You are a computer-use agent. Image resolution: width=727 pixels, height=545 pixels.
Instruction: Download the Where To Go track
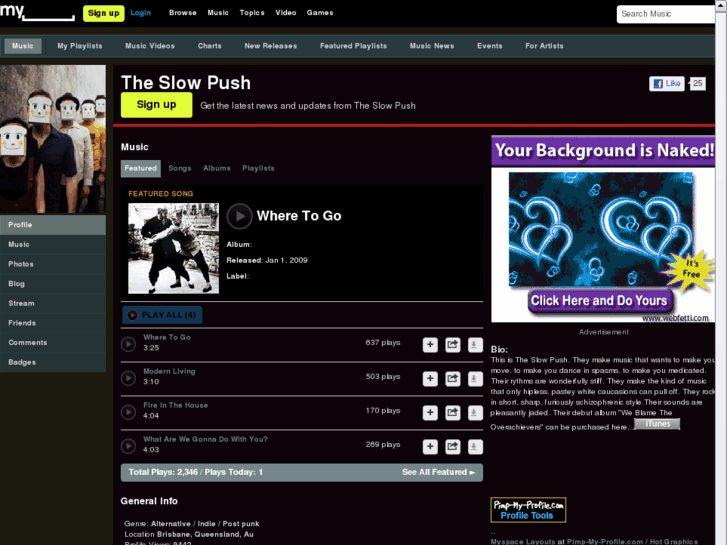pos(475,345)
